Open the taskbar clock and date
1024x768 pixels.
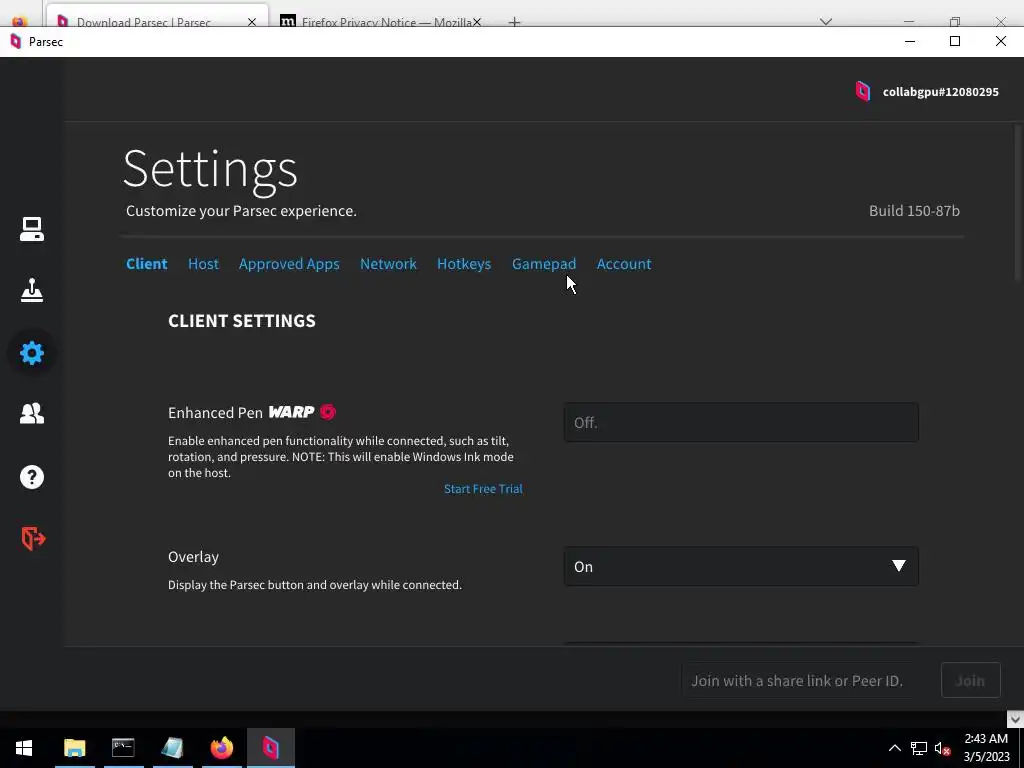pos(986,748)
